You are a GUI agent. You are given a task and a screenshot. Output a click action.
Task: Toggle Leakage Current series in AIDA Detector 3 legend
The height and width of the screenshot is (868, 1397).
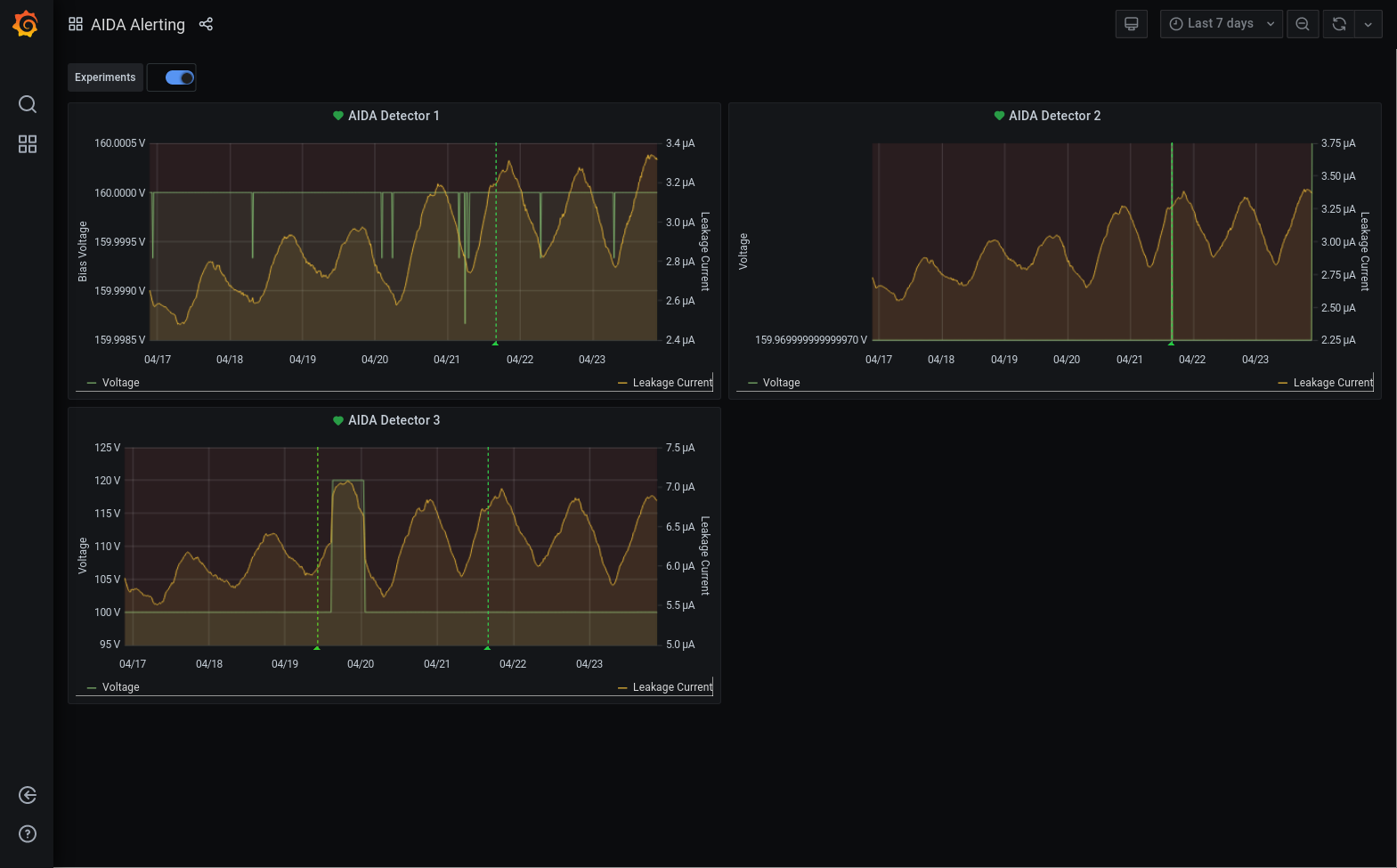point(672,687)
